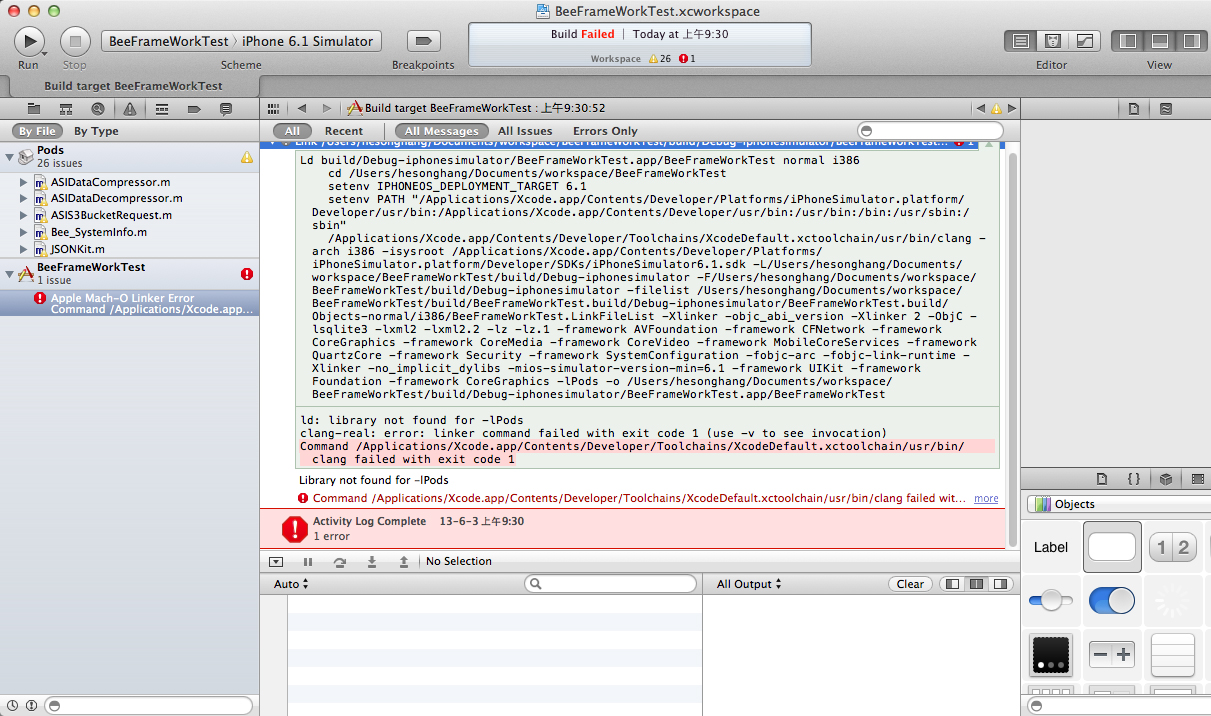Select the Standard editor button
The width and height of the screenshot is (1211, 716).
click(x=1020, y=41)
